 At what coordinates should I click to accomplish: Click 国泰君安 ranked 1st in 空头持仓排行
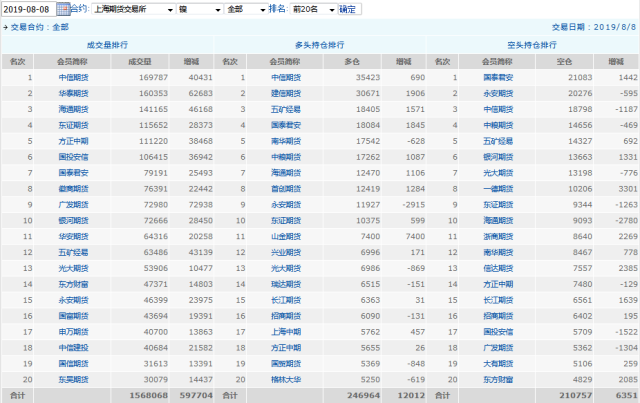click(x=498, y=78)
